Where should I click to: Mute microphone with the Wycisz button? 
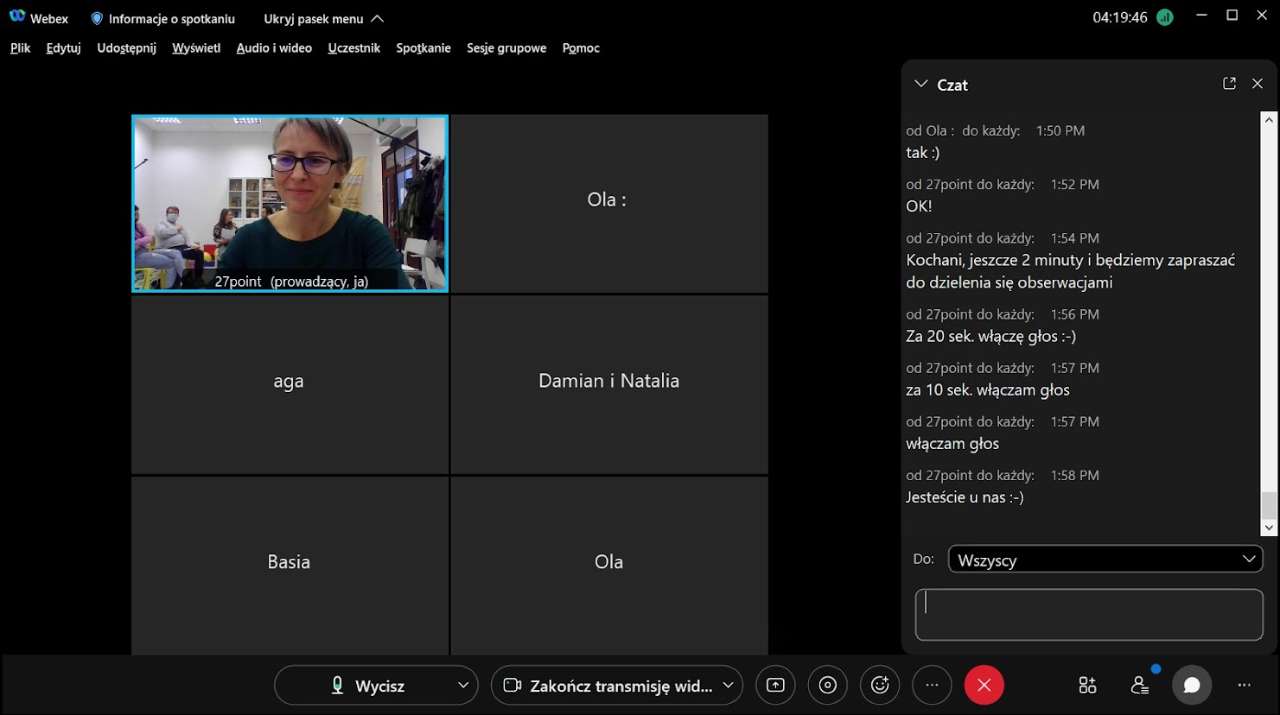[367, 685]
